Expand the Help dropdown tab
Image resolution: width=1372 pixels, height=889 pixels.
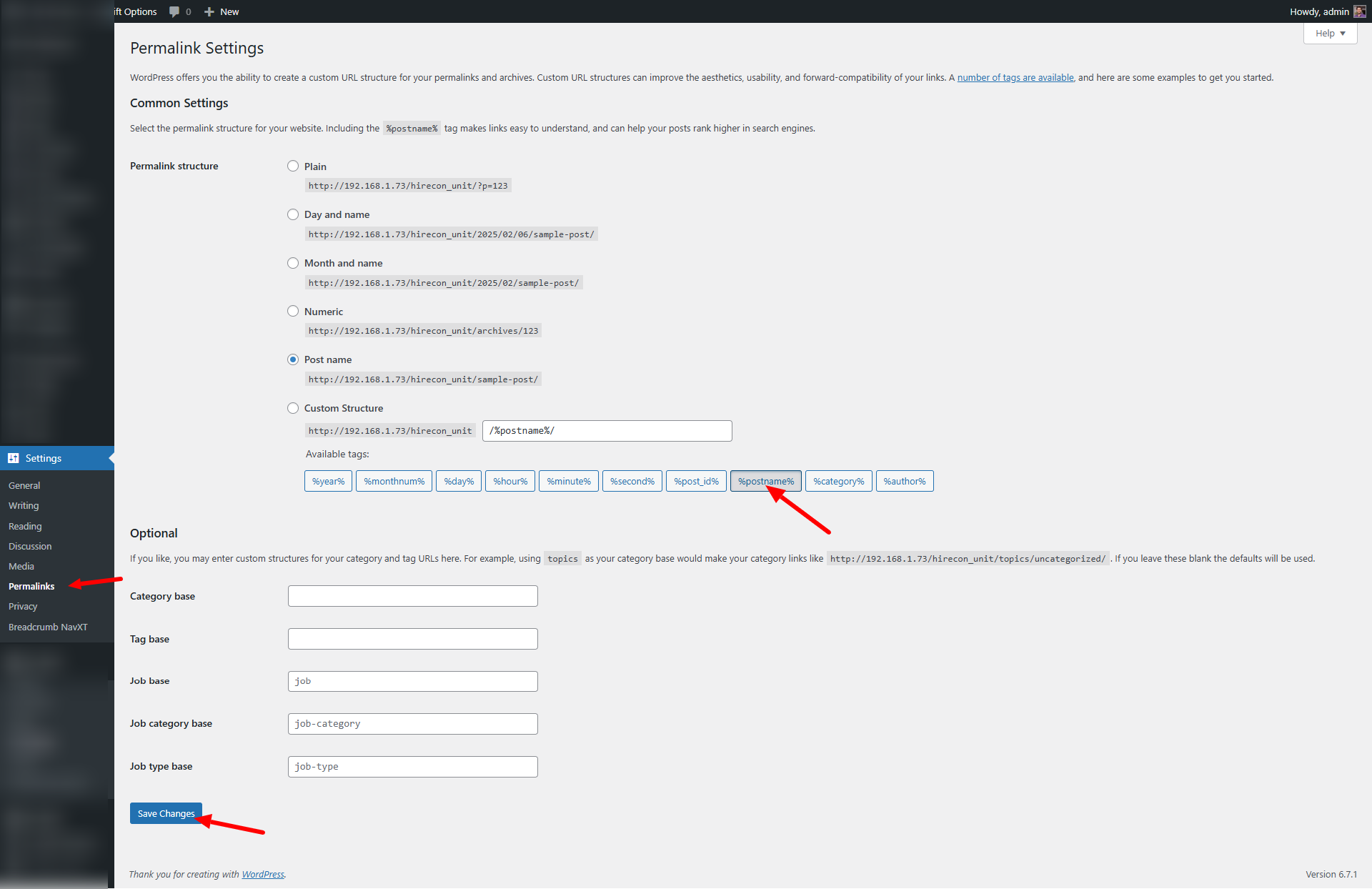1330,34
